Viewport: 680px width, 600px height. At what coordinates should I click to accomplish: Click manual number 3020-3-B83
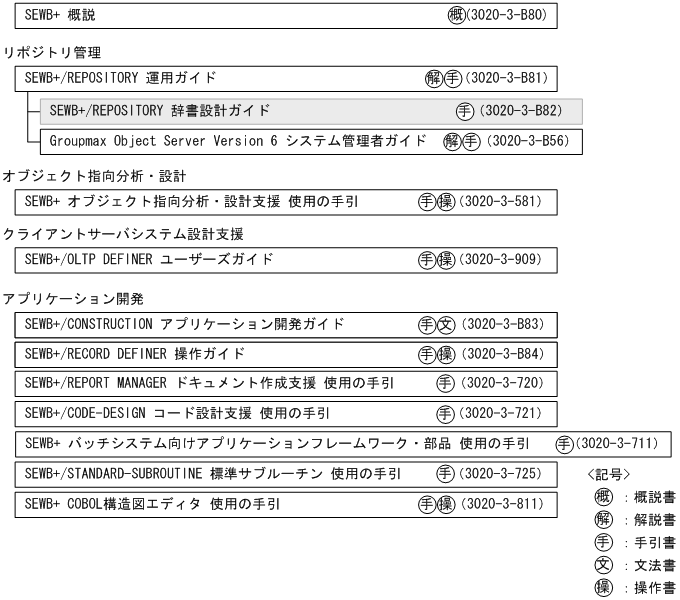tap(503, 324)
